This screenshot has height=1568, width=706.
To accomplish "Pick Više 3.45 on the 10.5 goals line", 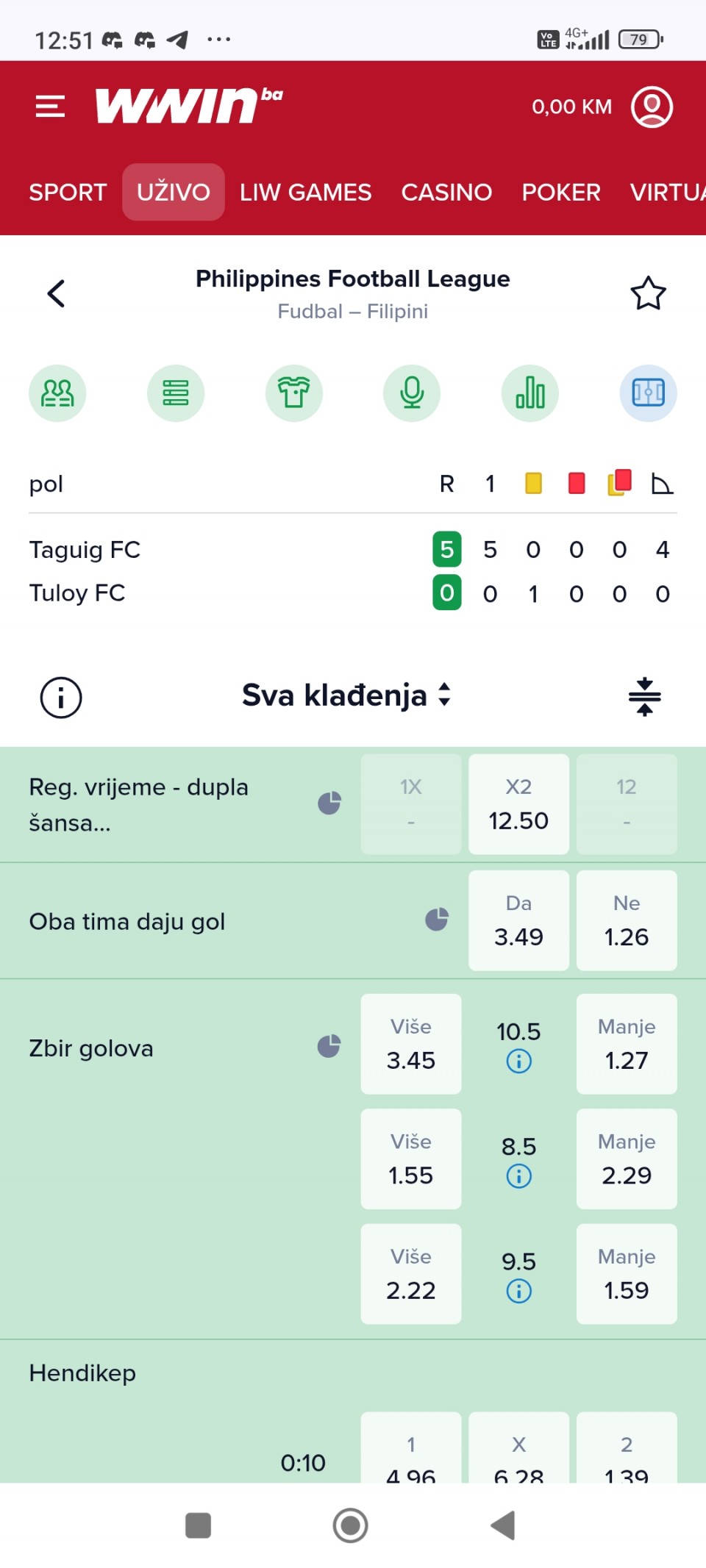I will pyautogui.click(x=411, y=1044).
